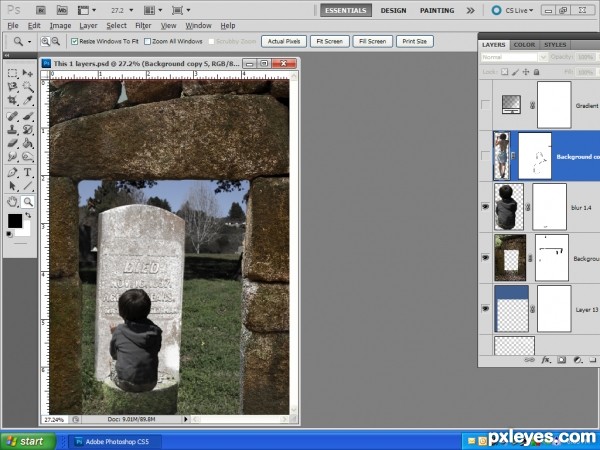600x450 pixels.
Task: Select the Magic Wand tool
Action: [x=28, y=87]
